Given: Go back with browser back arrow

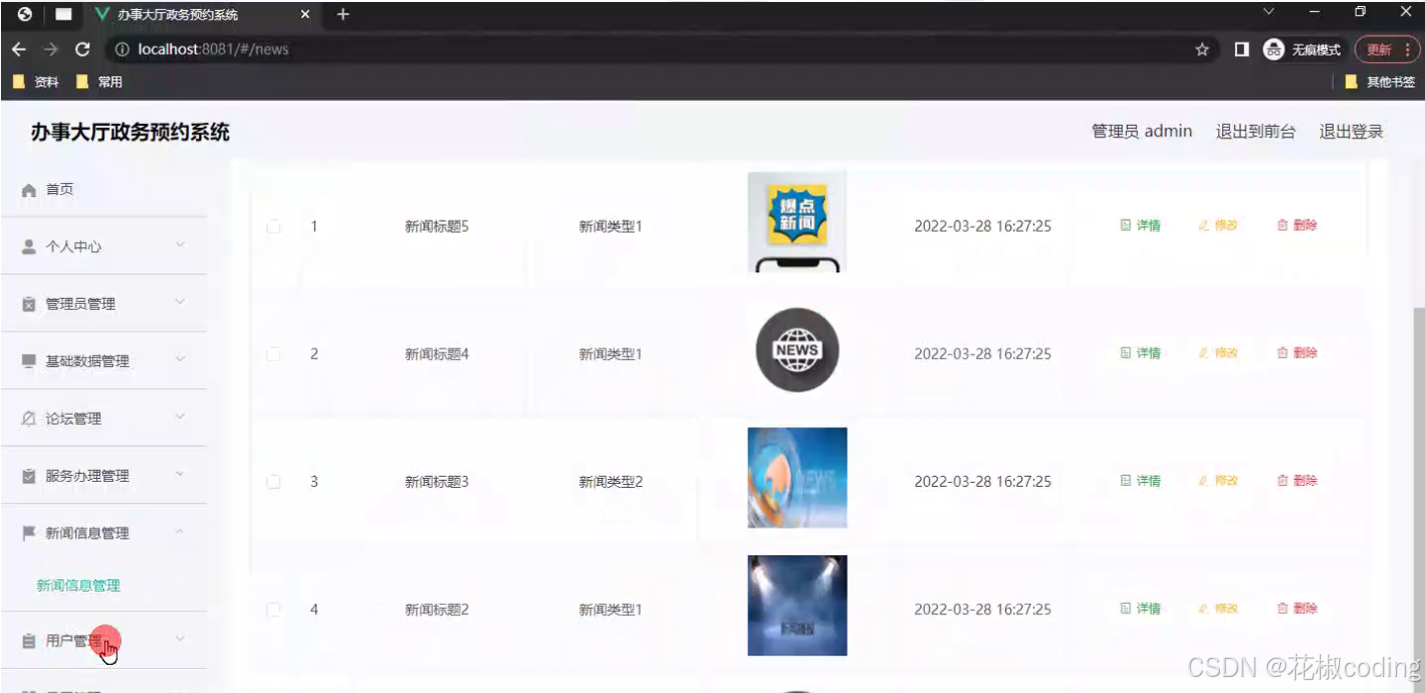Looking at the screenshot, I should click(x=19, y=49).
